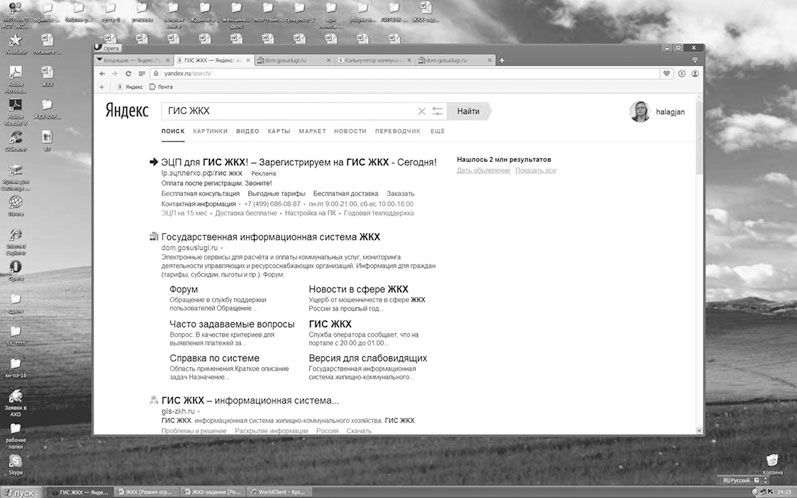Select the КАРТИНКИ search category
797x498 pixels.
click(210, 131)
